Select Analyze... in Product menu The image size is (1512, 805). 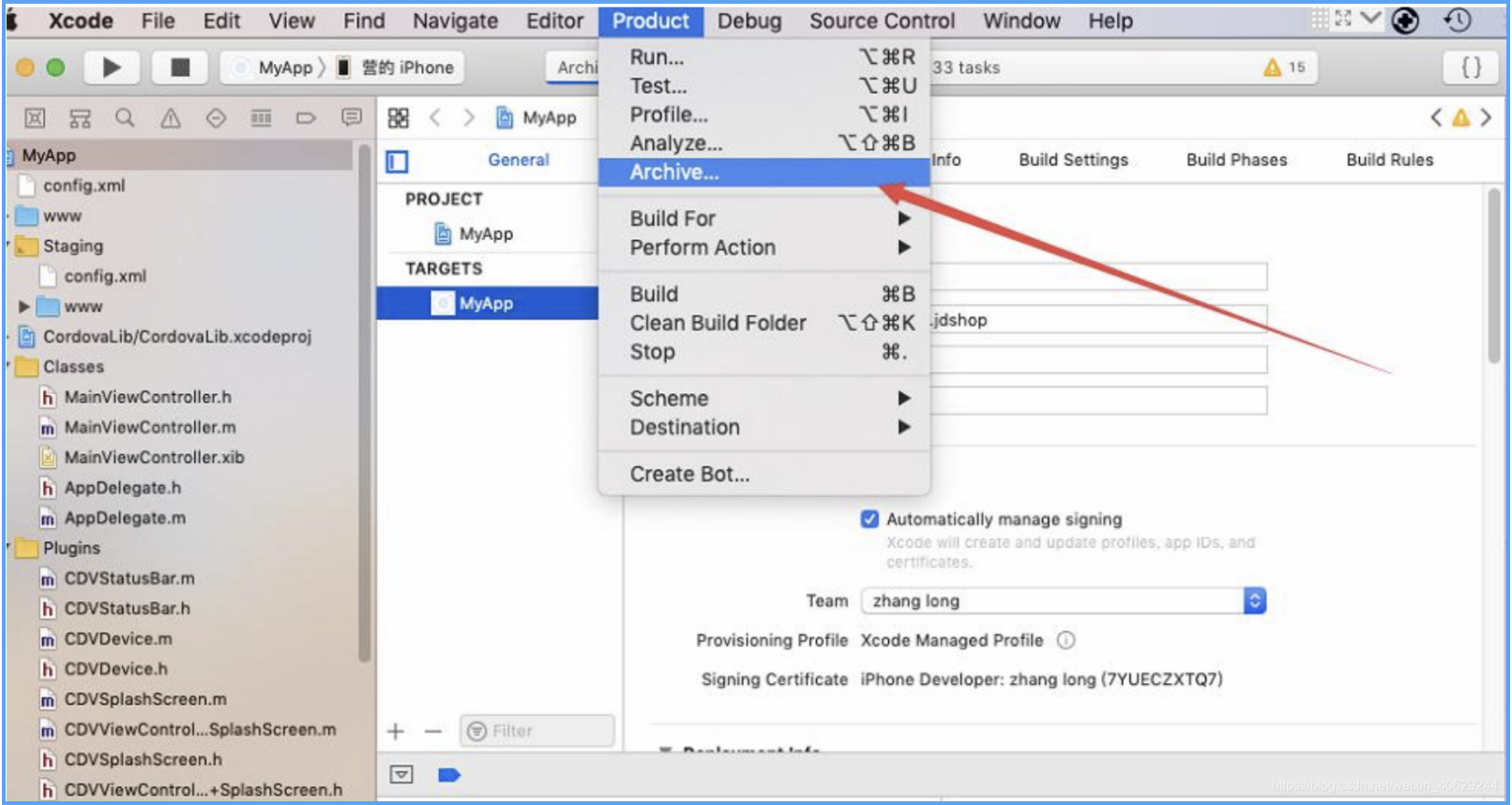[x=764, y=144]
